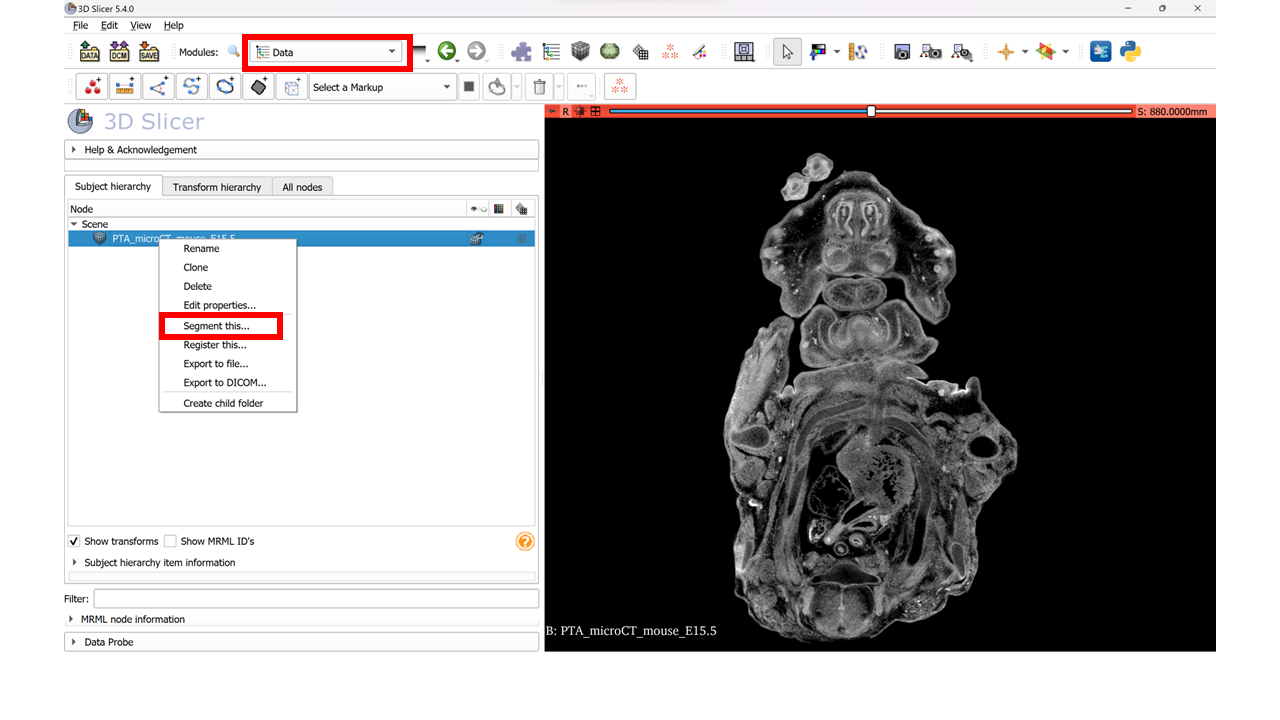Create a closed curve markup icon
Viewport: 1280px width, 720px height.
(225, 87)
